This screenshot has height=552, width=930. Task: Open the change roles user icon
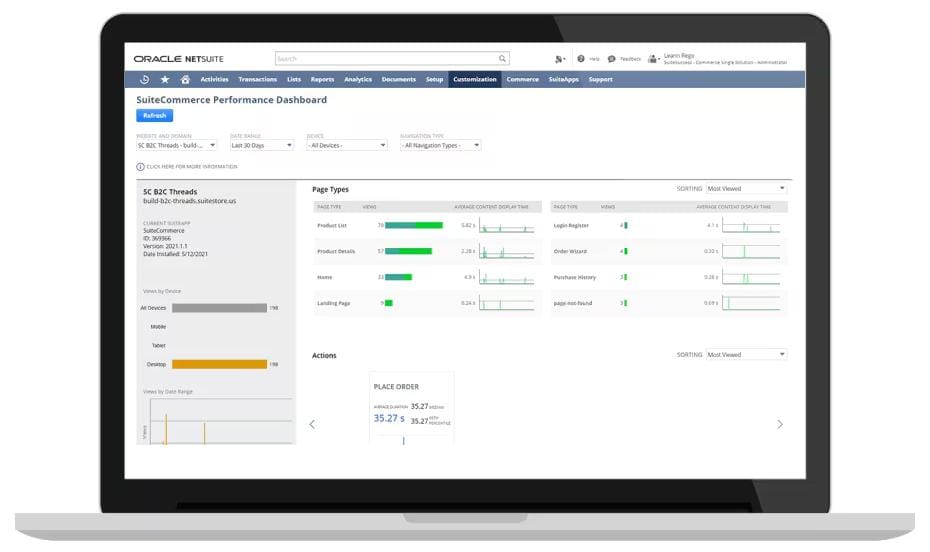click(654, 59)
